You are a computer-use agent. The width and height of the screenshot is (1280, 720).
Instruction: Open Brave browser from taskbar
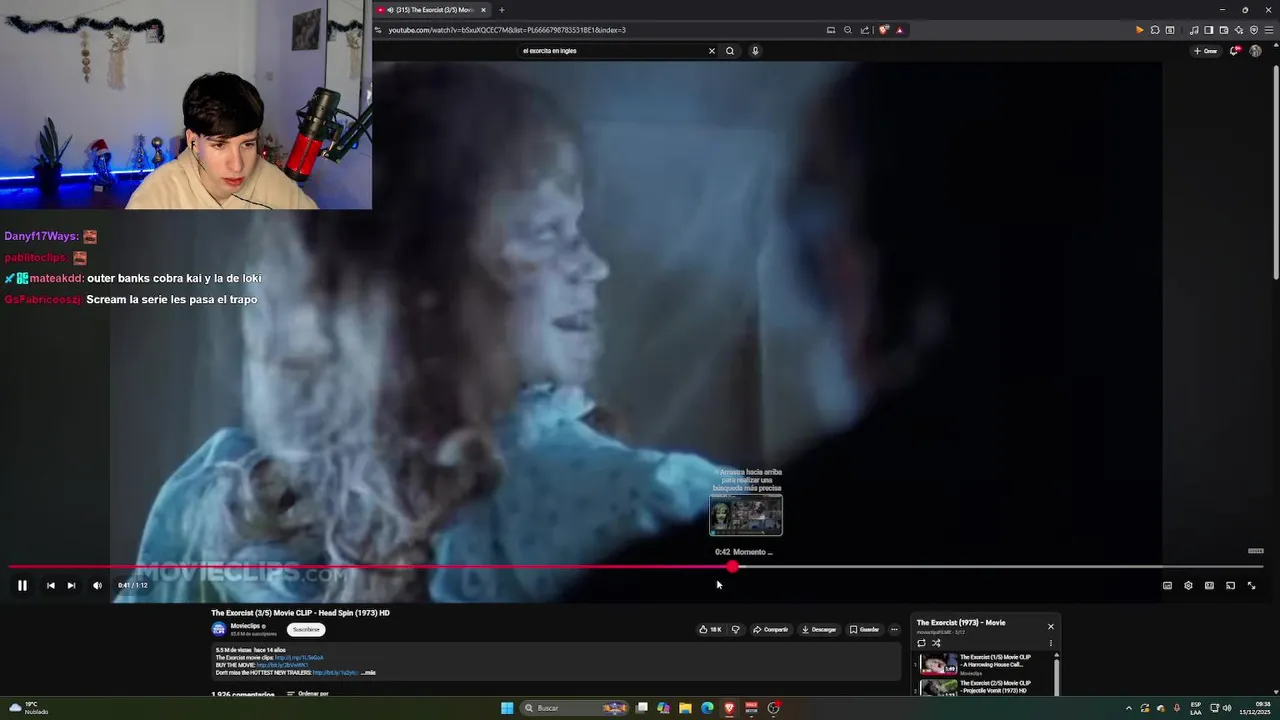tap(729, 708)
